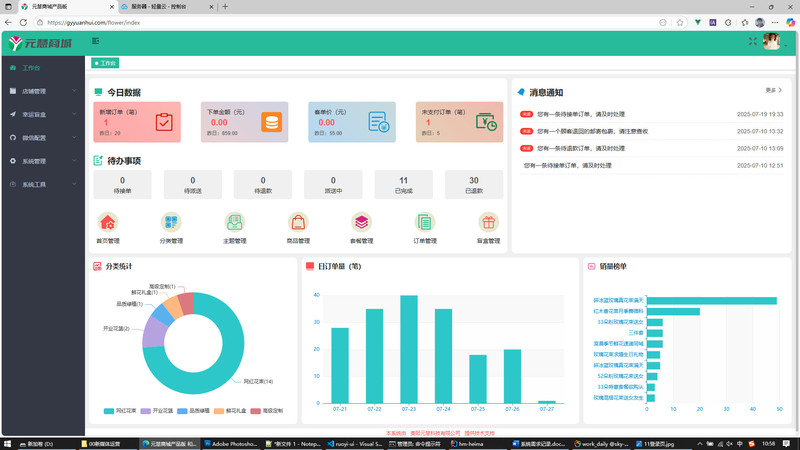Open the 待退款订单 notification dated 13:09
The image size is (800, 450).
point(652,148)
